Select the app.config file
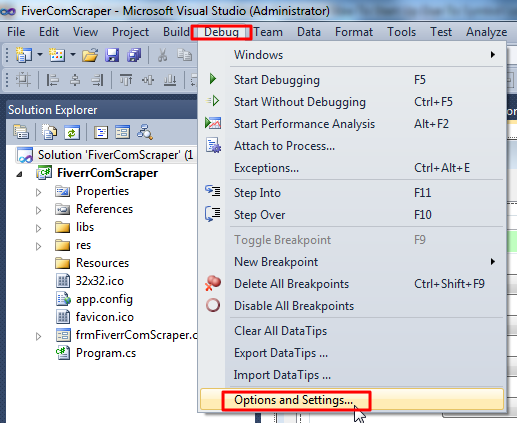The height and width of the screenshot is (423, 517). (x=104, y=299)
